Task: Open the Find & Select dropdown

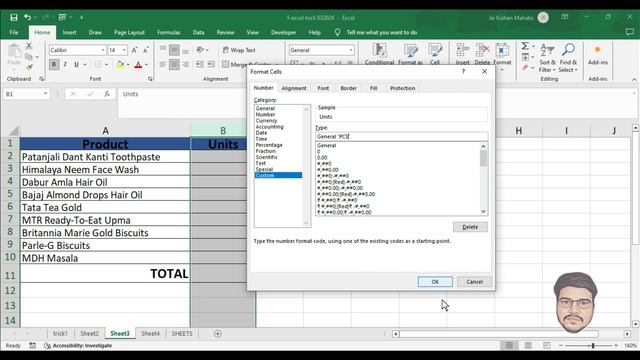Action: tap(568, 58)
